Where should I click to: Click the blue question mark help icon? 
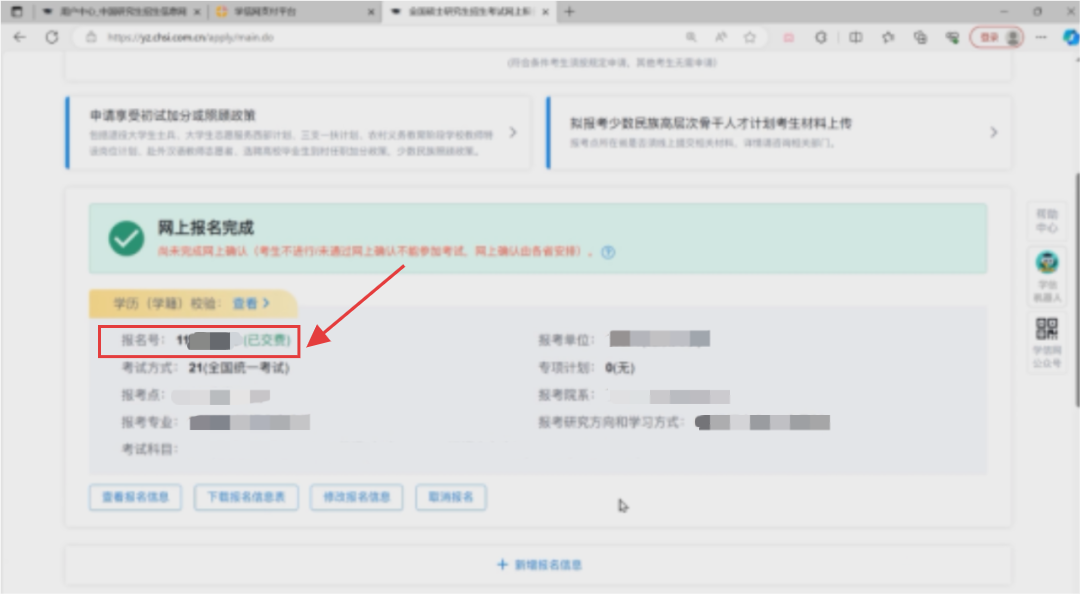[x=608, y=252]
